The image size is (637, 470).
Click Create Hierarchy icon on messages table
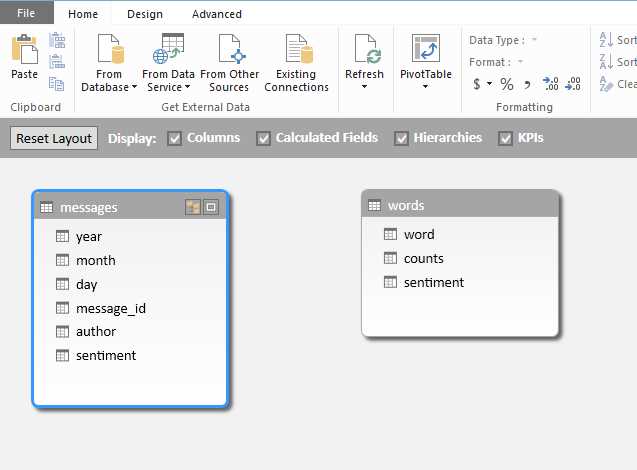pyautogui.click(x=193, y=207)
